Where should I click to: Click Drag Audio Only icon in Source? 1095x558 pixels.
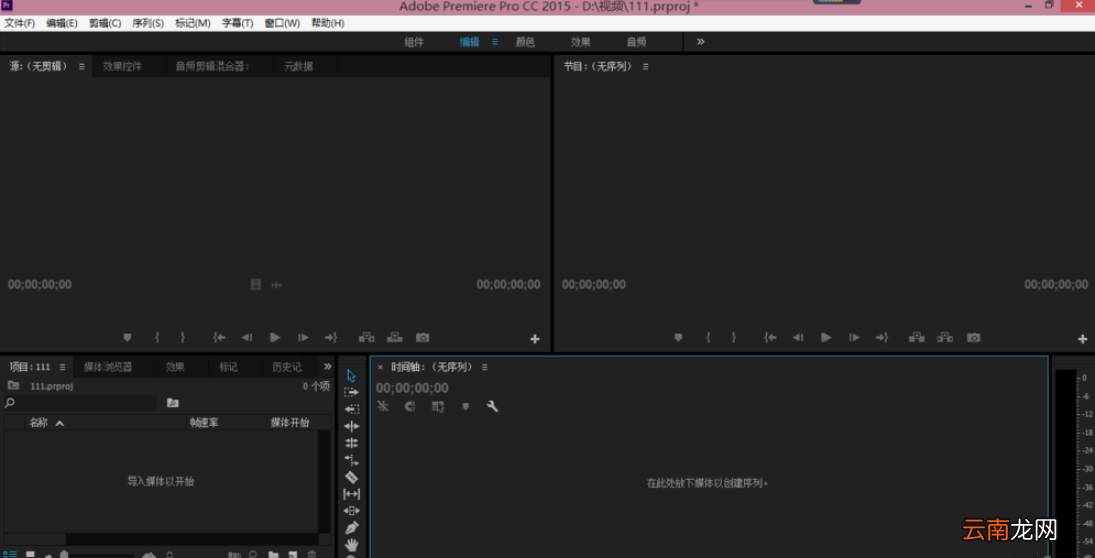point(277,284)
